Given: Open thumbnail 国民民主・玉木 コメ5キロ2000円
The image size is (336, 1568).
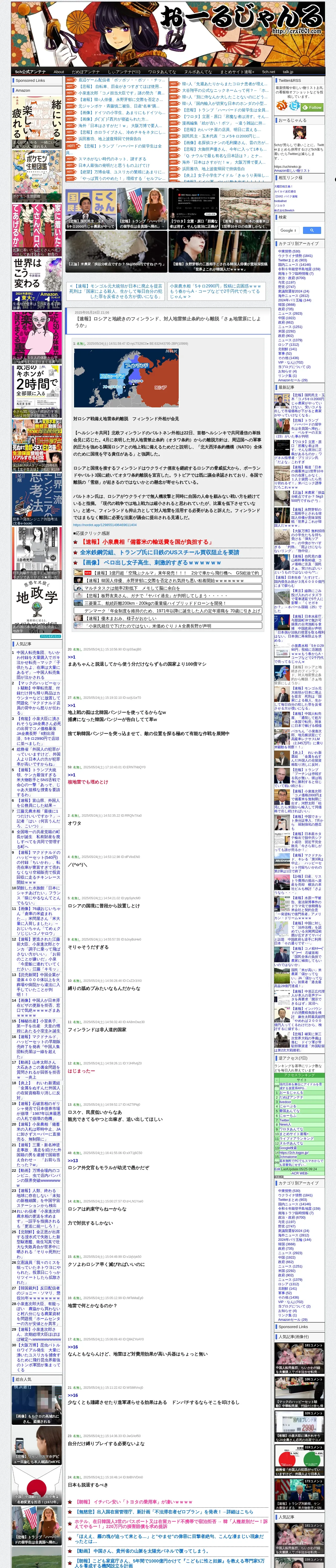Looking at the screenshot, I should point(90,208).
